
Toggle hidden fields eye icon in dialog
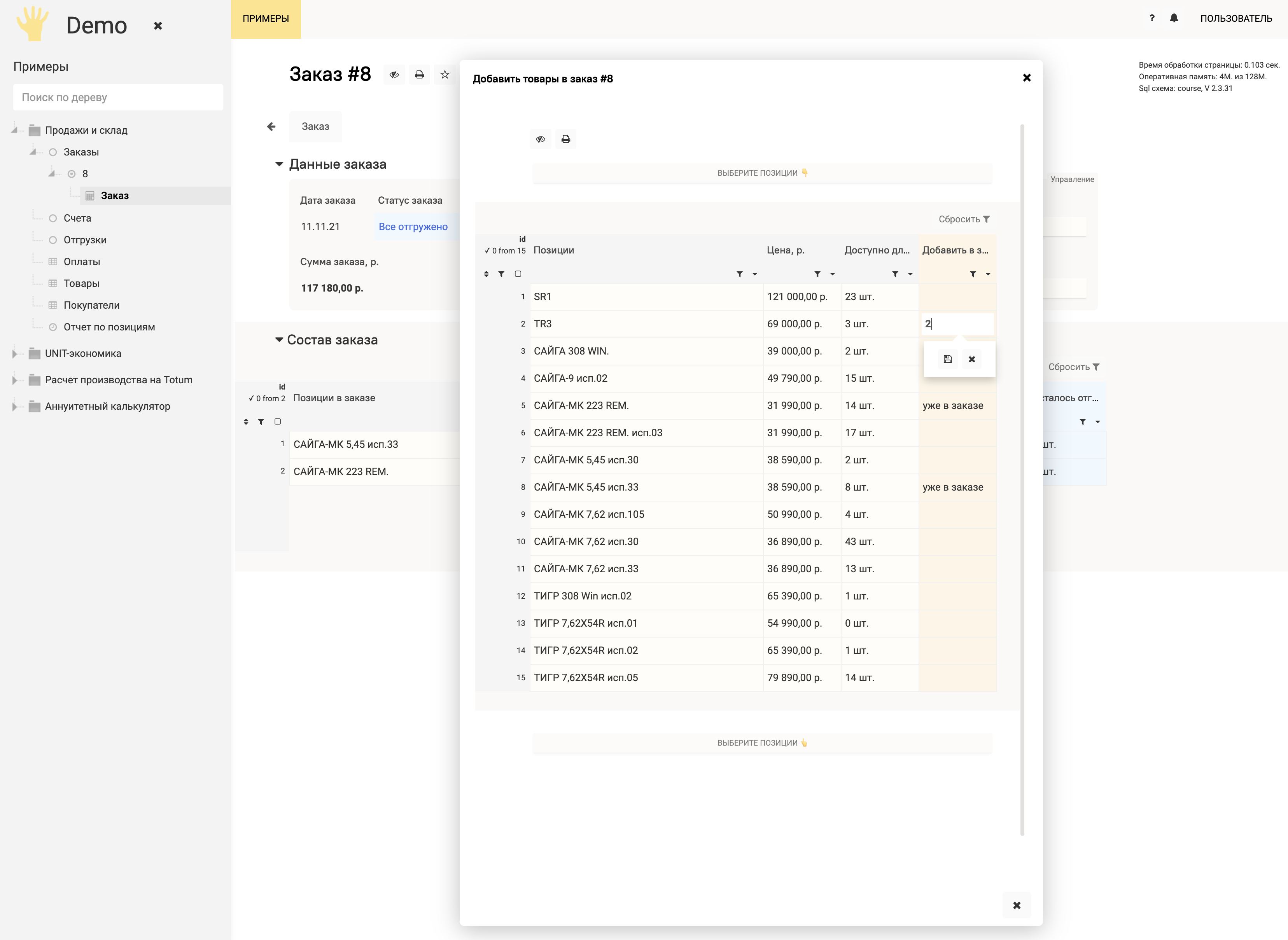click(x=541, y=139)
